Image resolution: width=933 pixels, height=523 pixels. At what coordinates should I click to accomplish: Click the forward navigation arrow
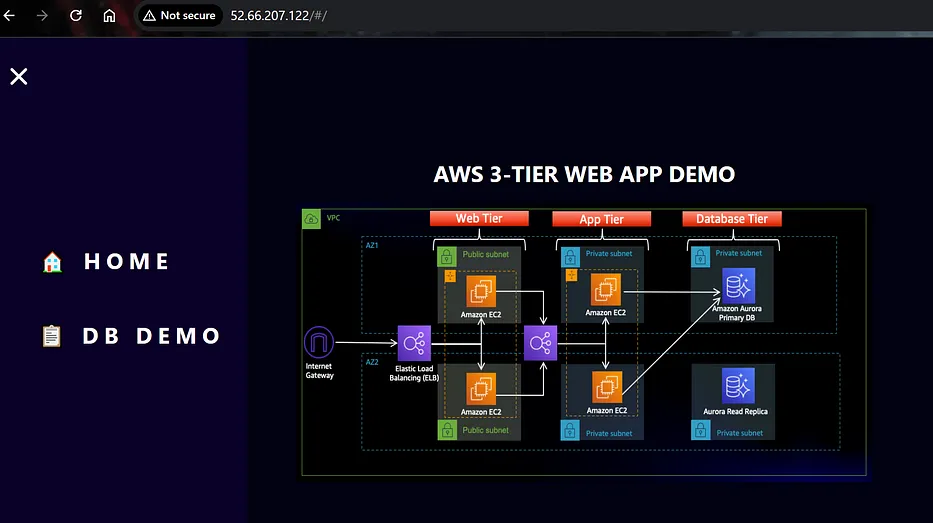[x=42, y=15]
